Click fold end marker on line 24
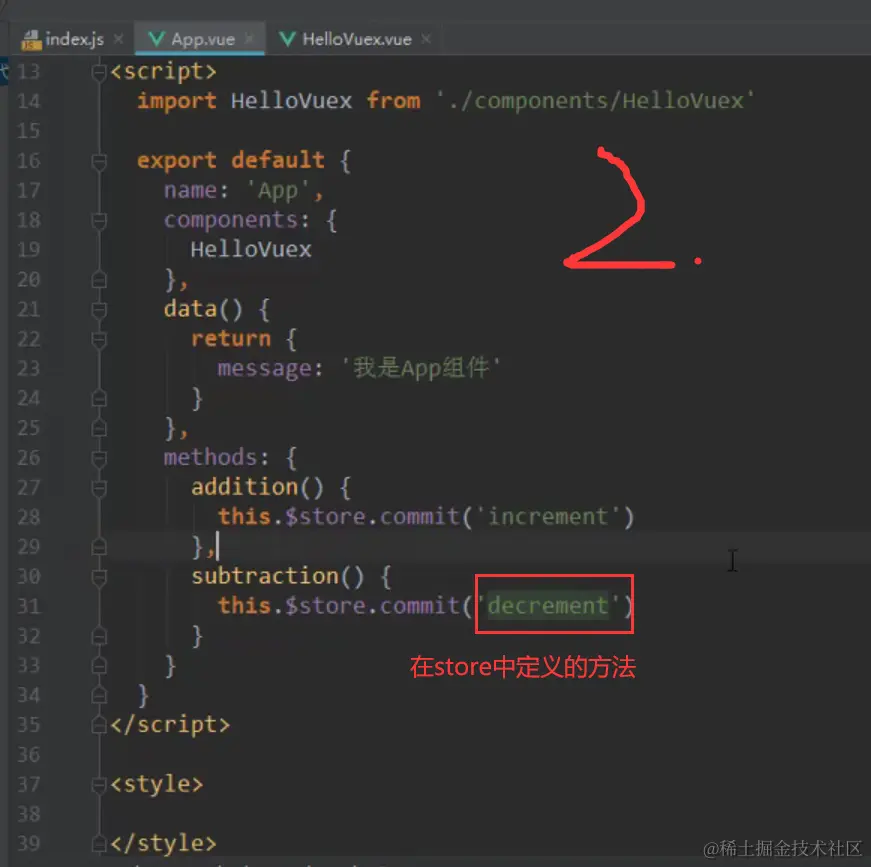Viewport: 871px width, 867px height. [x=99, y=398]
